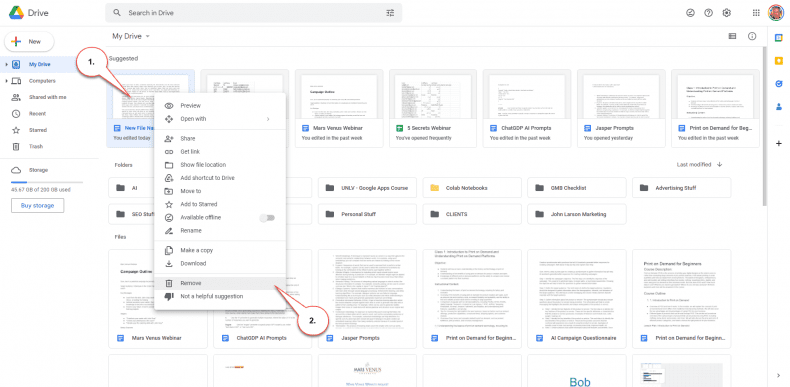Click the Search in Drive field

click(253, 13)
